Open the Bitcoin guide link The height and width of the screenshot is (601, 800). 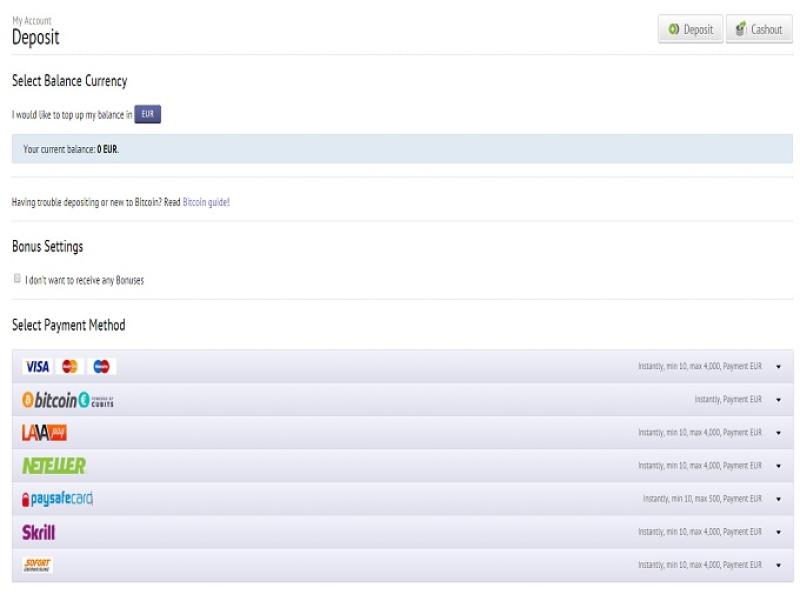point(206,202)
